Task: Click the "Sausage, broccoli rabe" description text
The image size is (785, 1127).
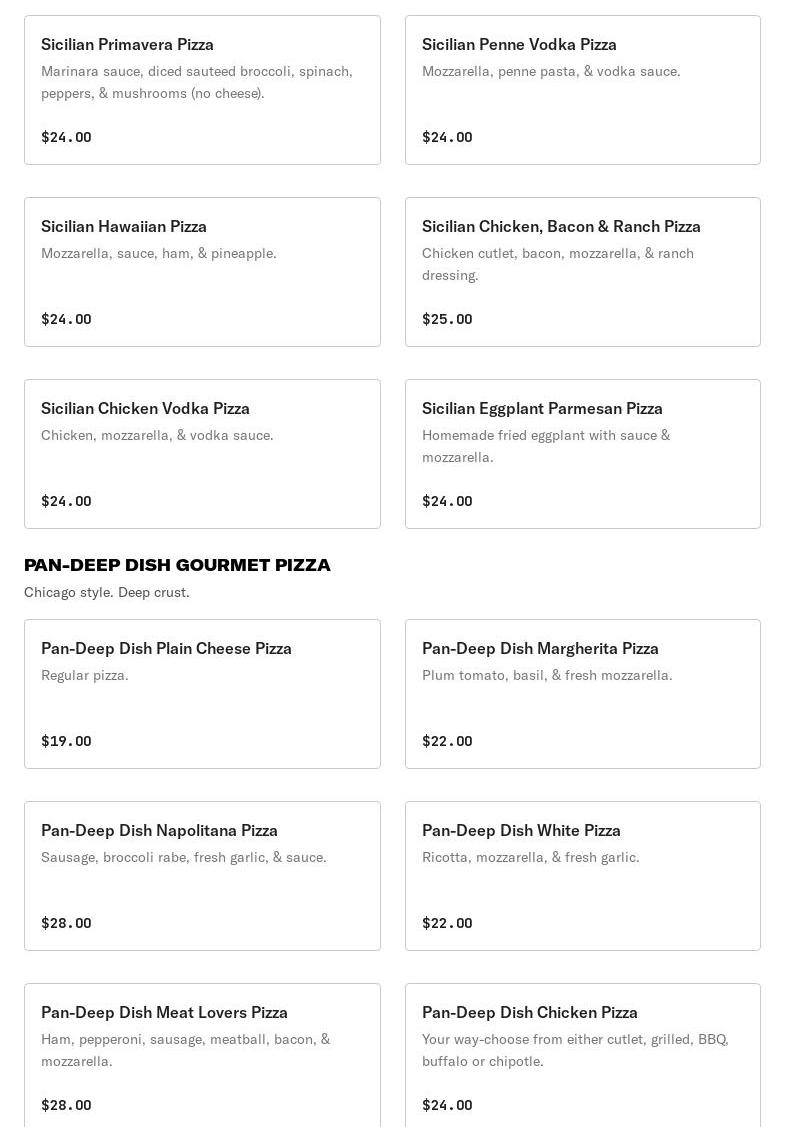Action: pyautogui.click(x=184, y=857)
